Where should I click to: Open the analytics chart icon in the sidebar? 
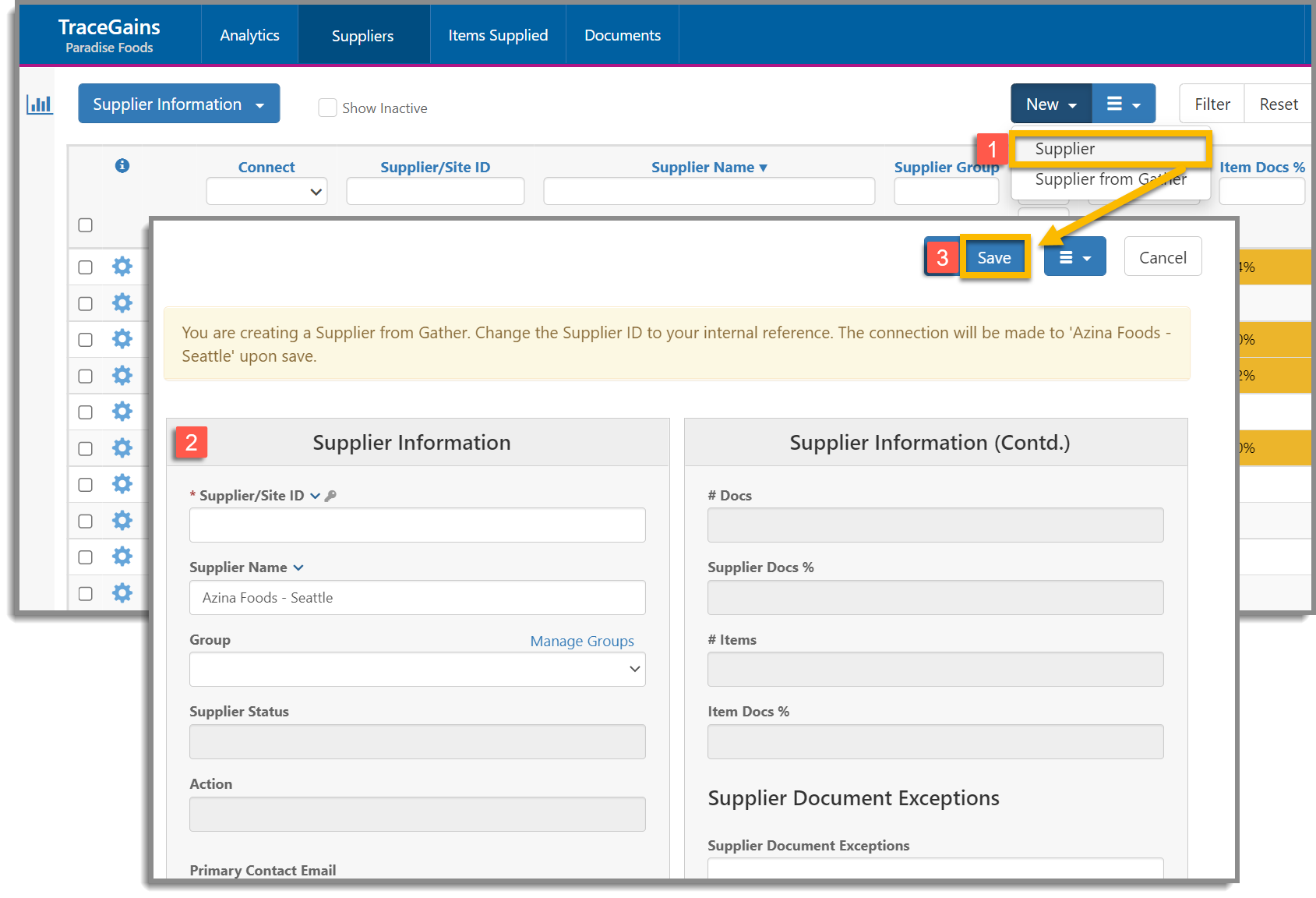click(39, 104)
